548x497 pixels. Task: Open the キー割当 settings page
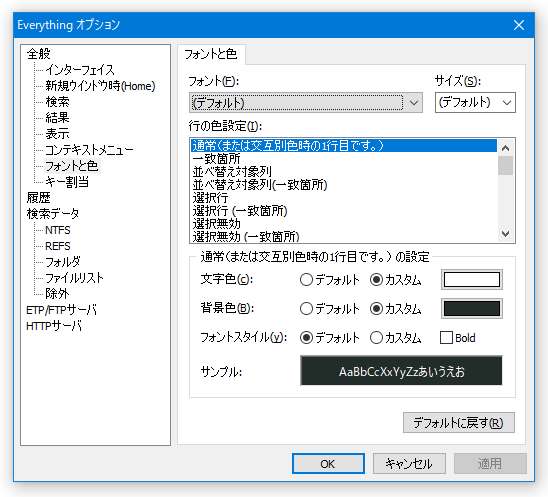67,182
